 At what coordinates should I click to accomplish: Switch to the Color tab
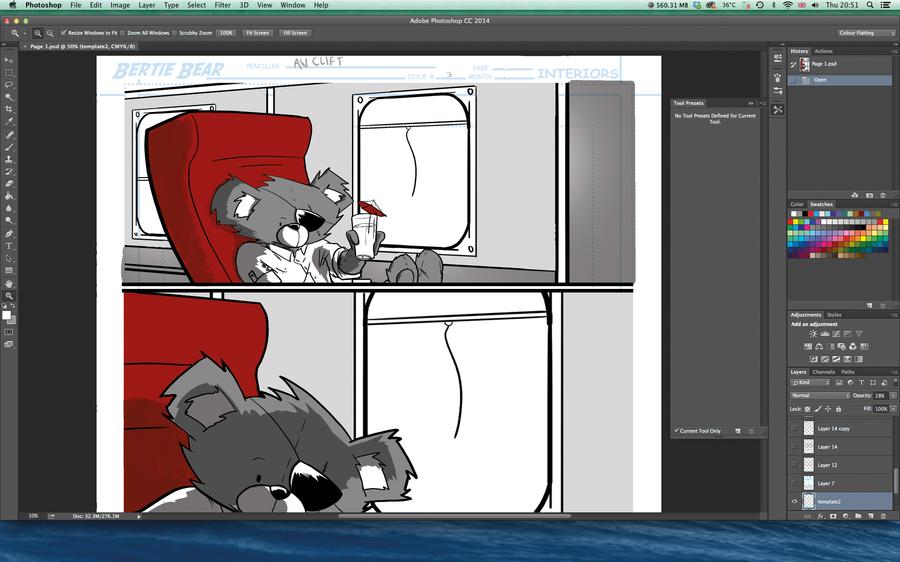pos(797,204)
